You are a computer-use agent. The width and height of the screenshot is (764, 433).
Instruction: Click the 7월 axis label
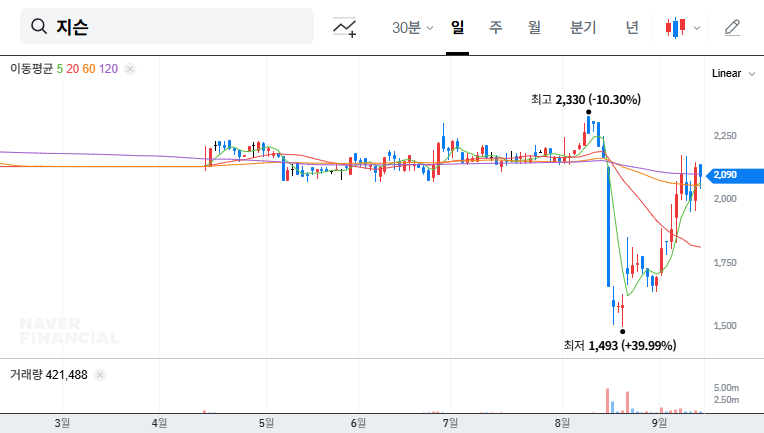[x=450, y=423]
